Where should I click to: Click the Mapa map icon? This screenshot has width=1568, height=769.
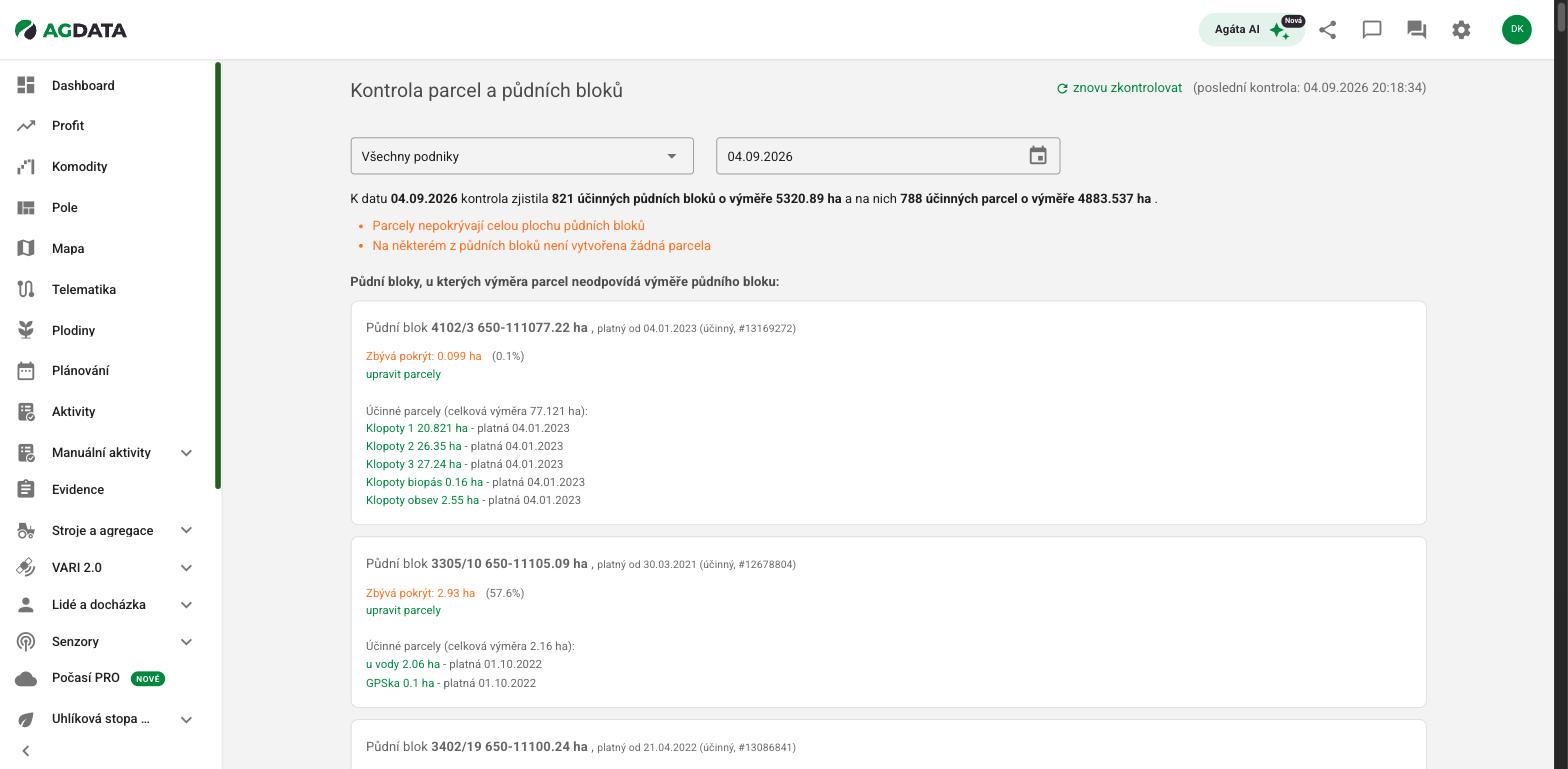point(26,248)
